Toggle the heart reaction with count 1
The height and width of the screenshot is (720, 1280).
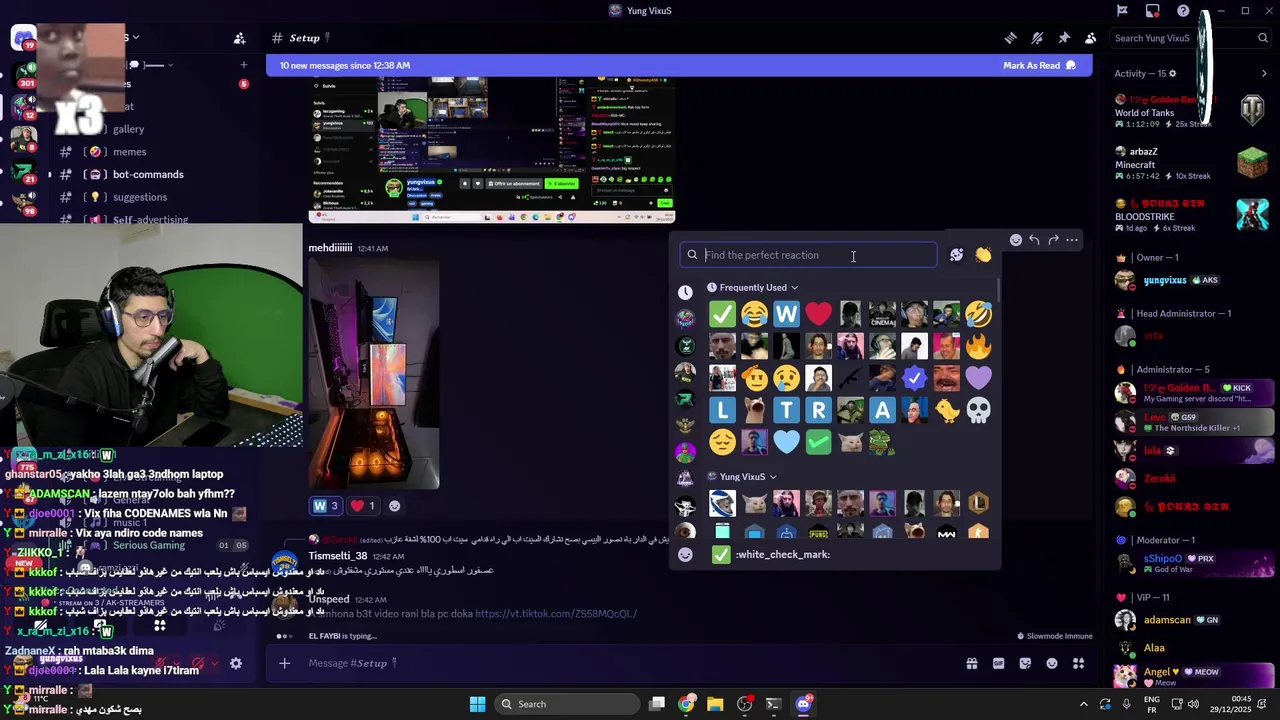363,506
